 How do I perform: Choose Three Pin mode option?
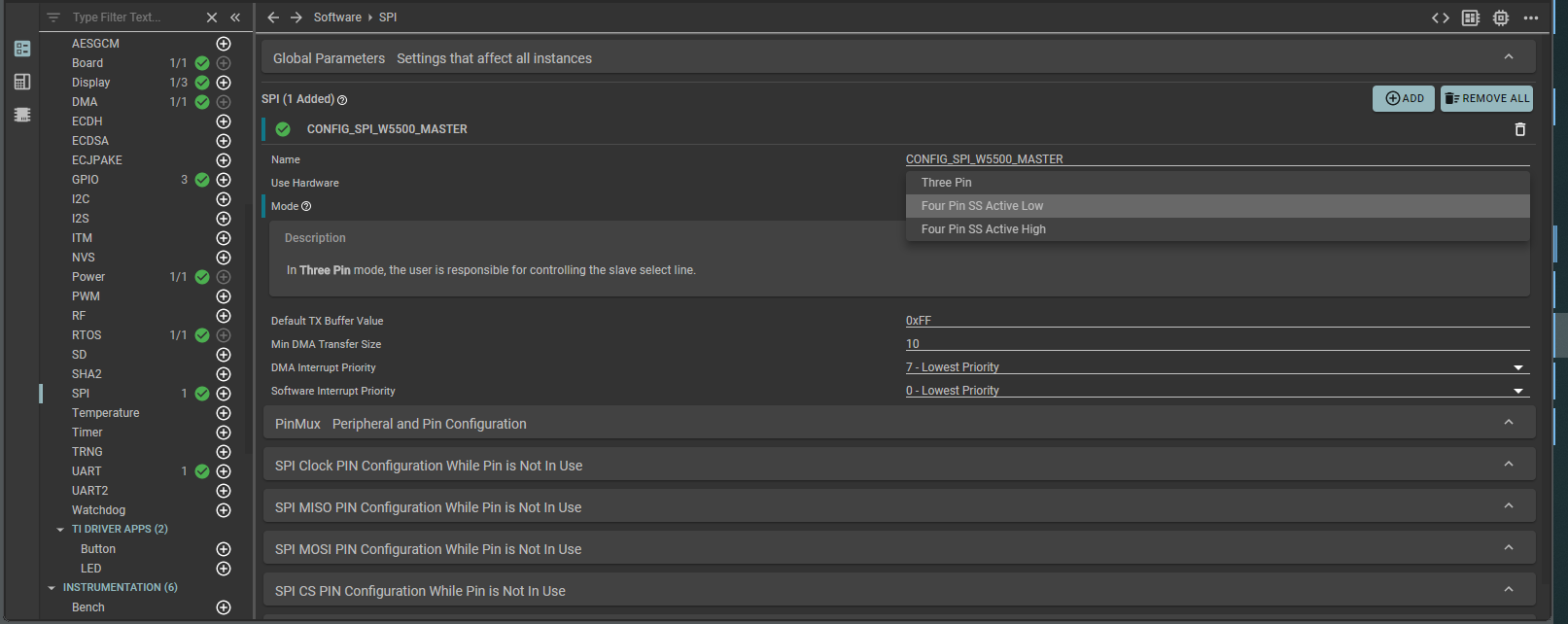coord(947,183)
